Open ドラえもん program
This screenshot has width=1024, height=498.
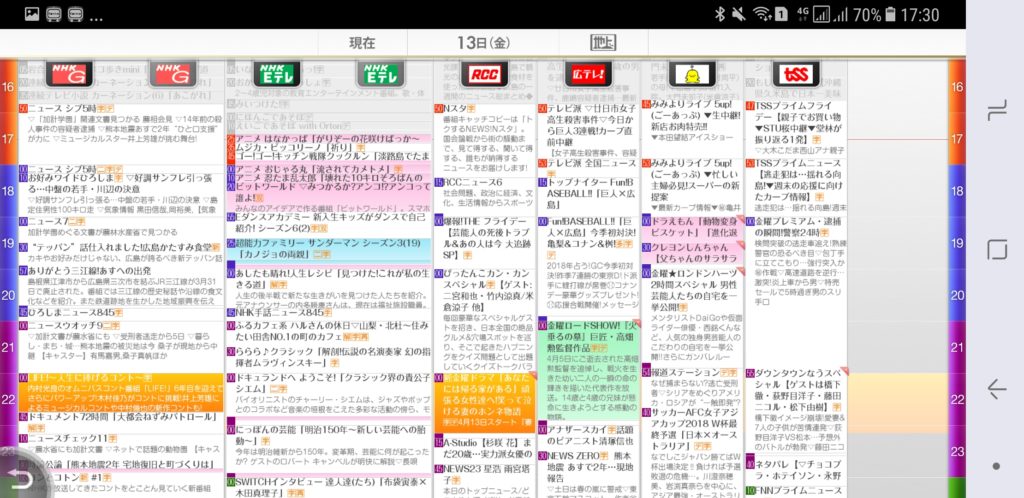coord(692,227)
